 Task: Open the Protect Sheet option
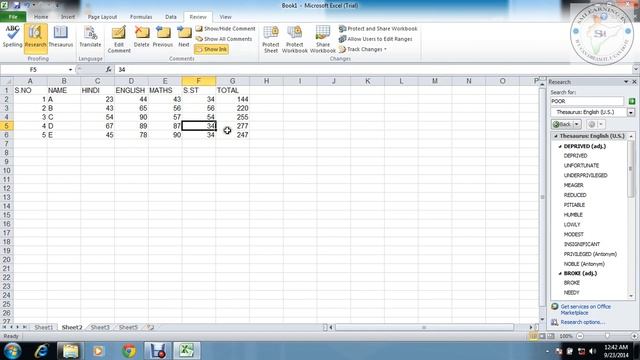point(271,39)
